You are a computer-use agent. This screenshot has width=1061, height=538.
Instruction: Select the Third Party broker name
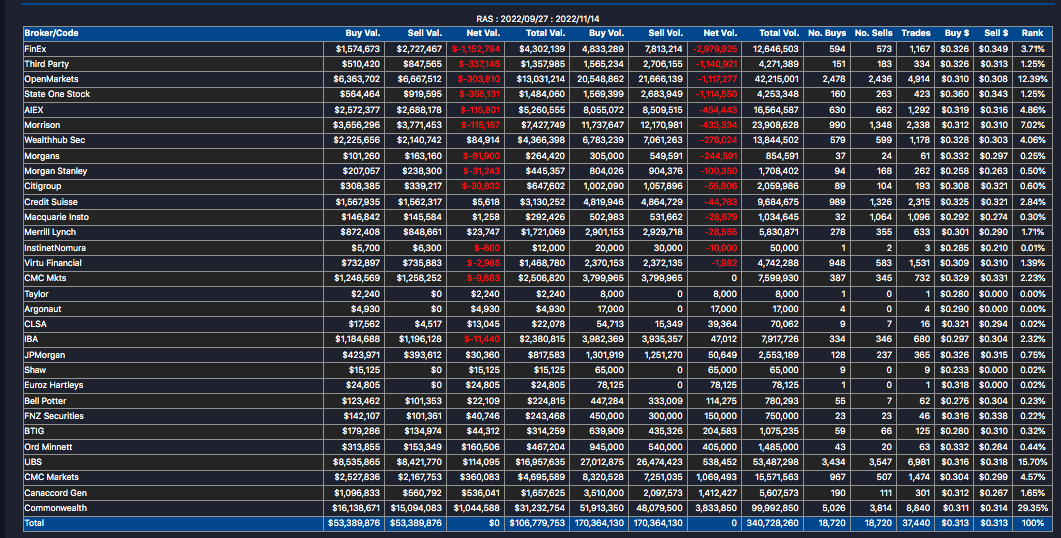click(47, 64)
